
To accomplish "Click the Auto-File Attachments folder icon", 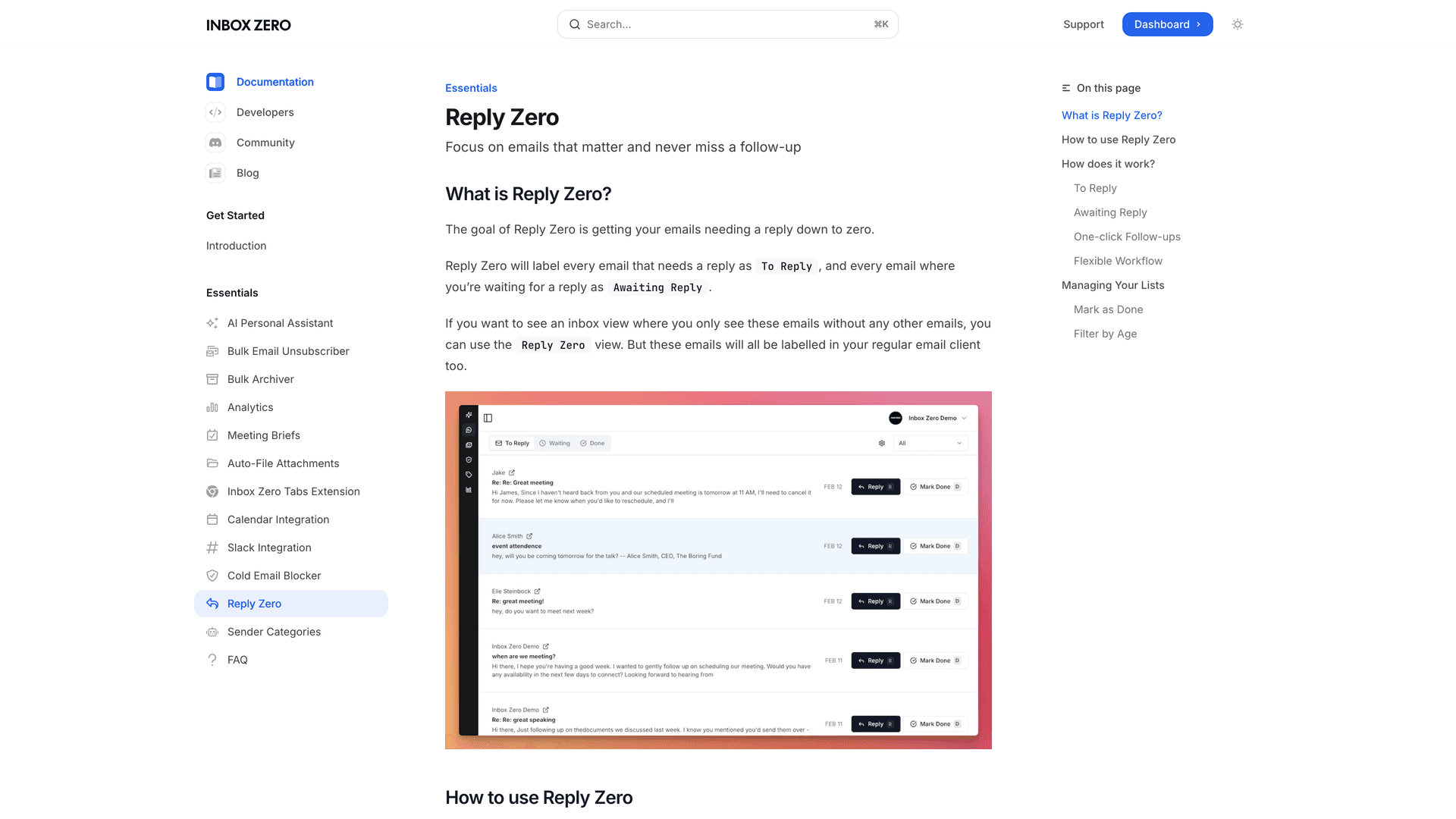I will tap(212, 463).
